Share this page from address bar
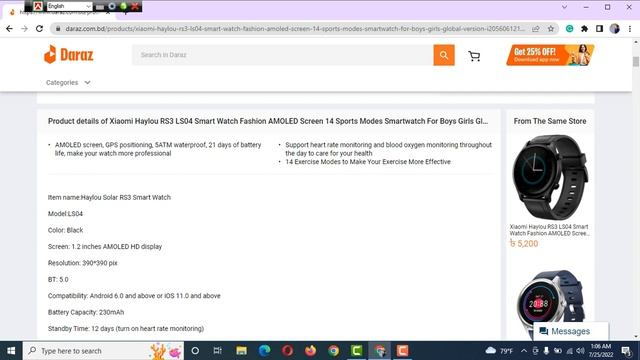 536,29
